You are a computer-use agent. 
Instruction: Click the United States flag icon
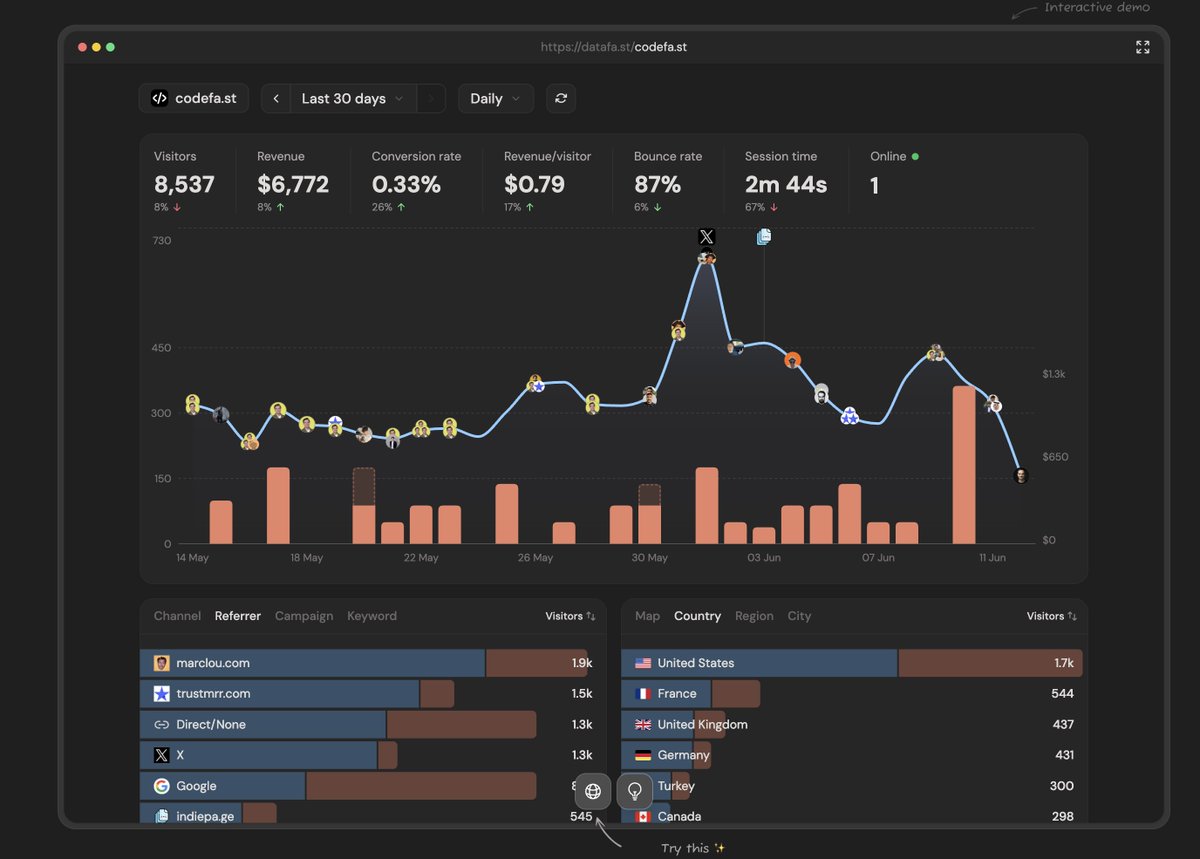coord(643,663)
